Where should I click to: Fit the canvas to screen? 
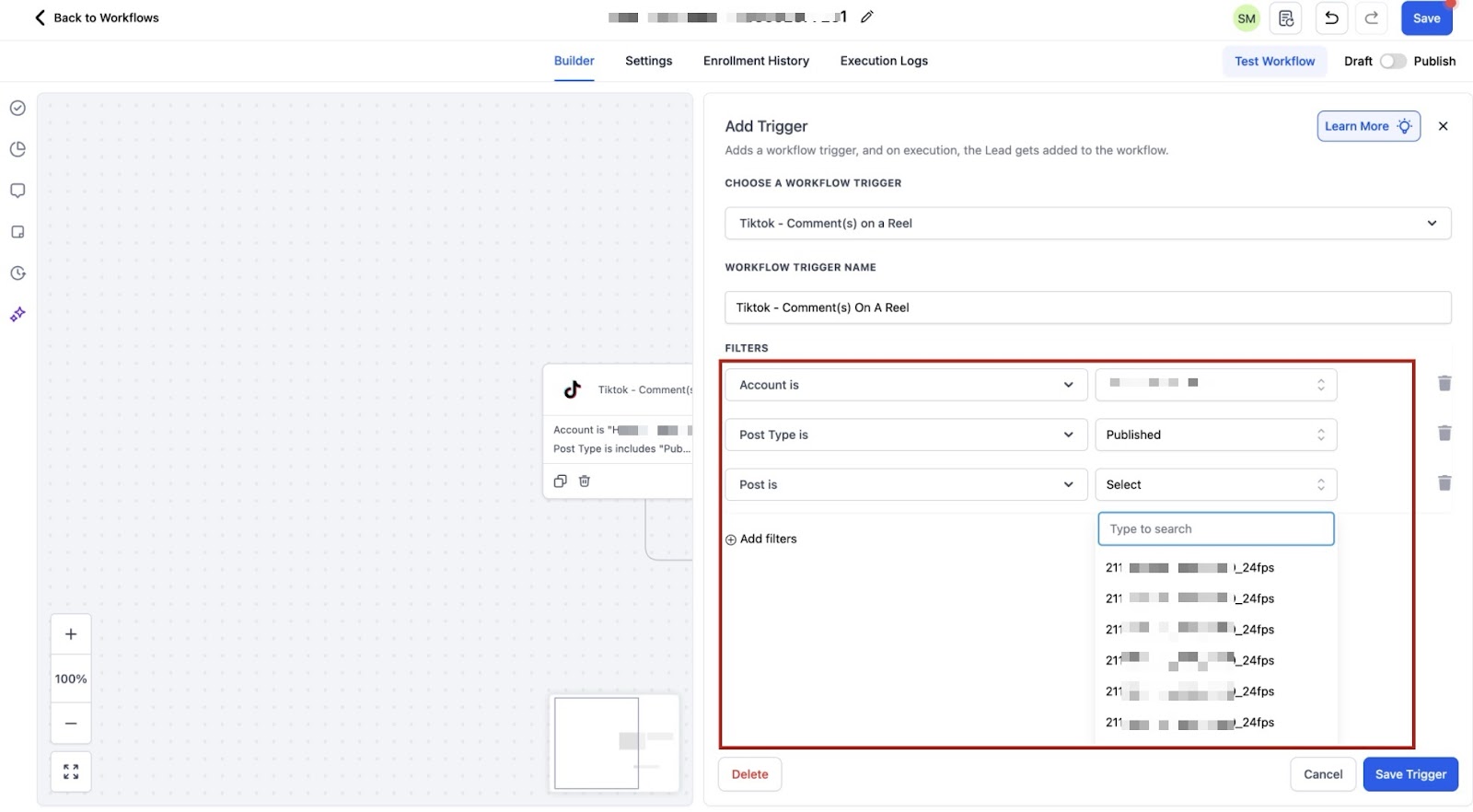click(x=71, y=771)
